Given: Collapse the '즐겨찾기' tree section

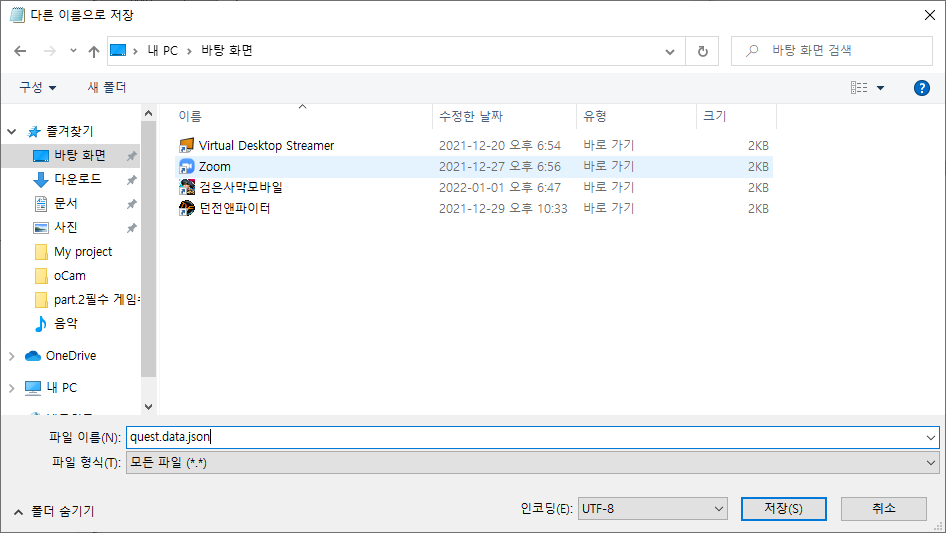Looking at the screenshot, I should [x=11, y=131].
